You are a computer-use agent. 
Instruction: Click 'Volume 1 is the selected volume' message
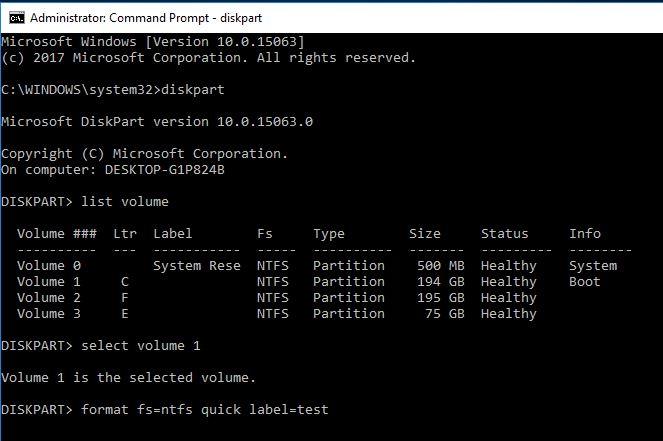[x=128, y=378]
